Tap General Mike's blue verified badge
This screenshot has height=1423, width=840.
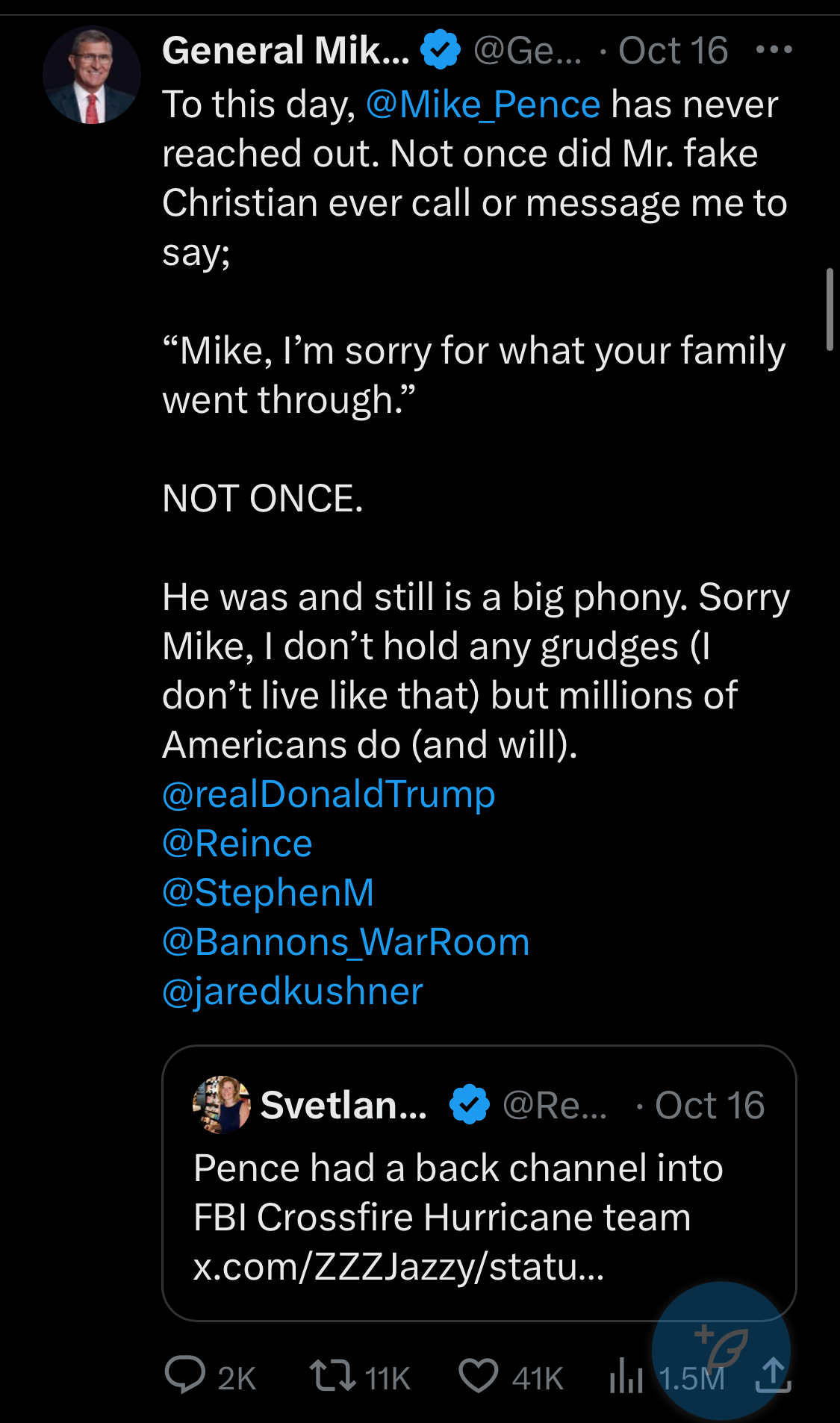(x=441, y=50)
